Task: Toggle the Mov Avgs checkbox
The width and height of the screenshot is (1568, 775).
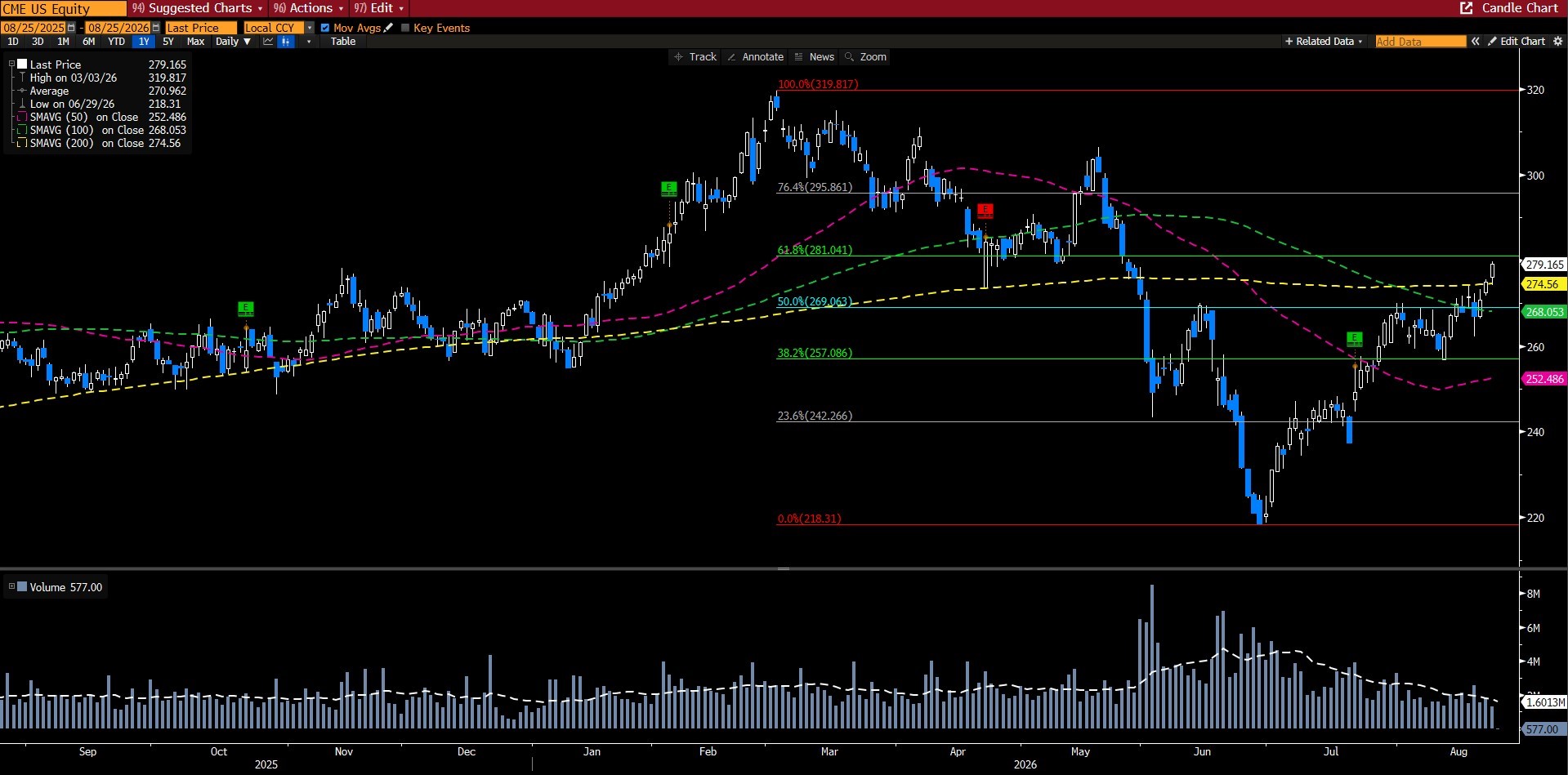Action: (x=325, y=28)
